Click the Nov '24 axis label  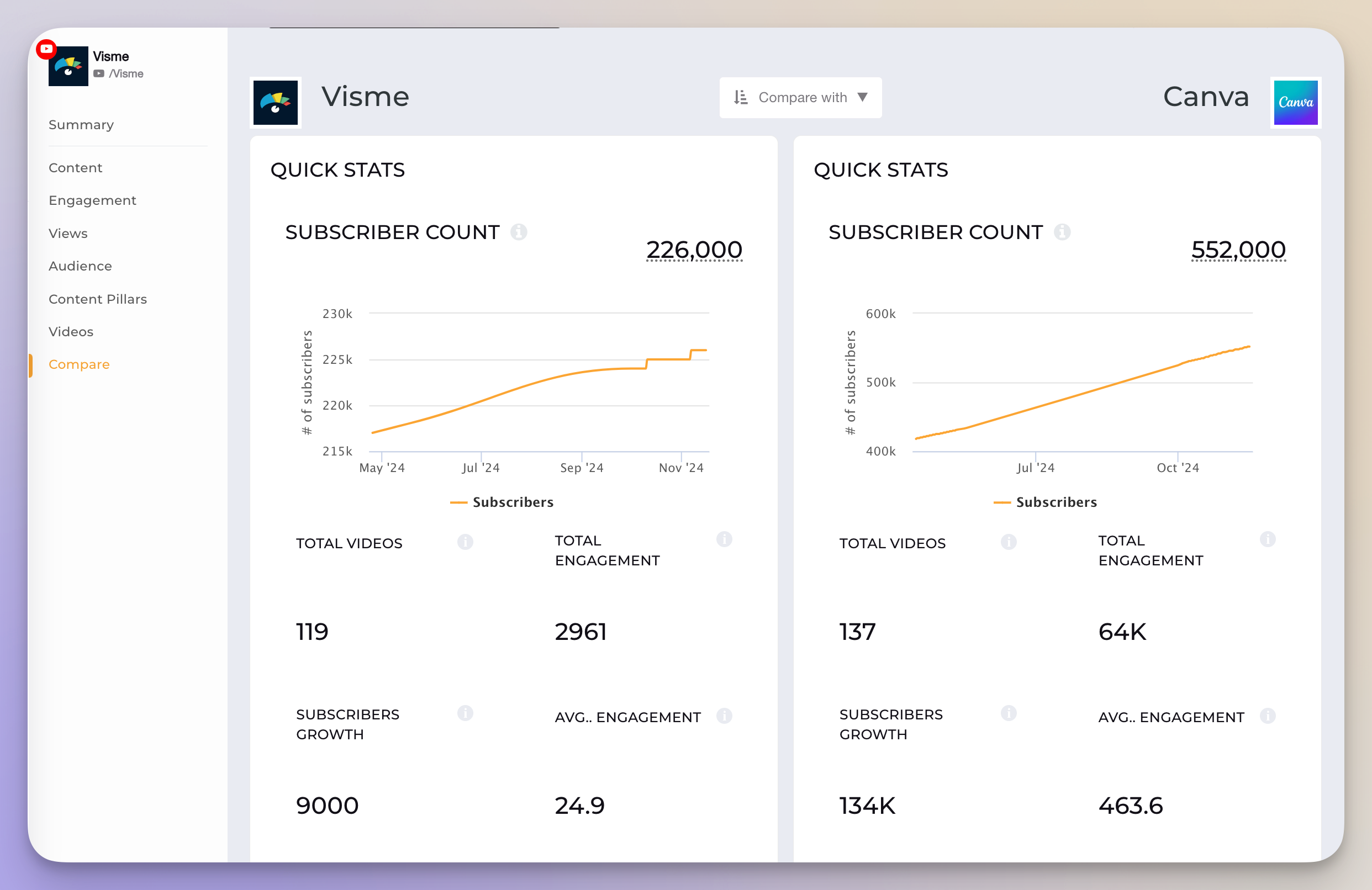(681, 468)
